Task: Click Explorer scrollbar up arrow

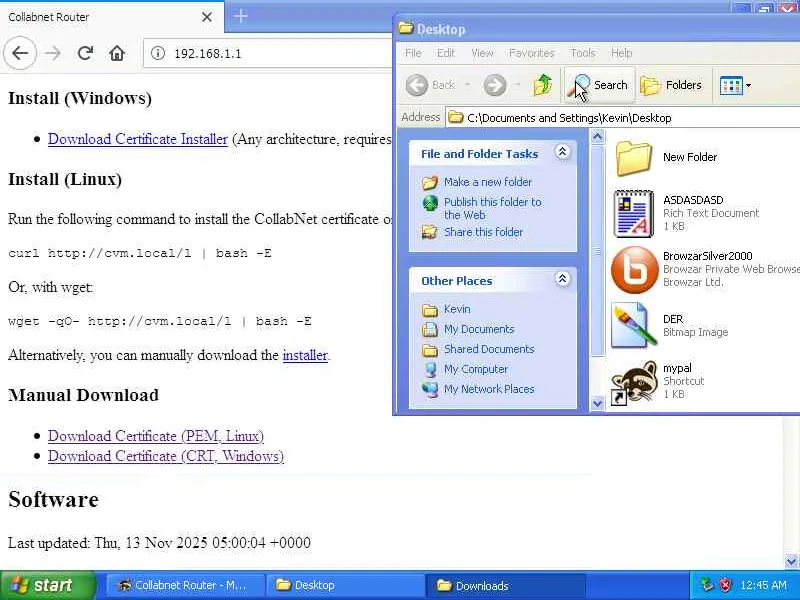Action: (597, 136)
